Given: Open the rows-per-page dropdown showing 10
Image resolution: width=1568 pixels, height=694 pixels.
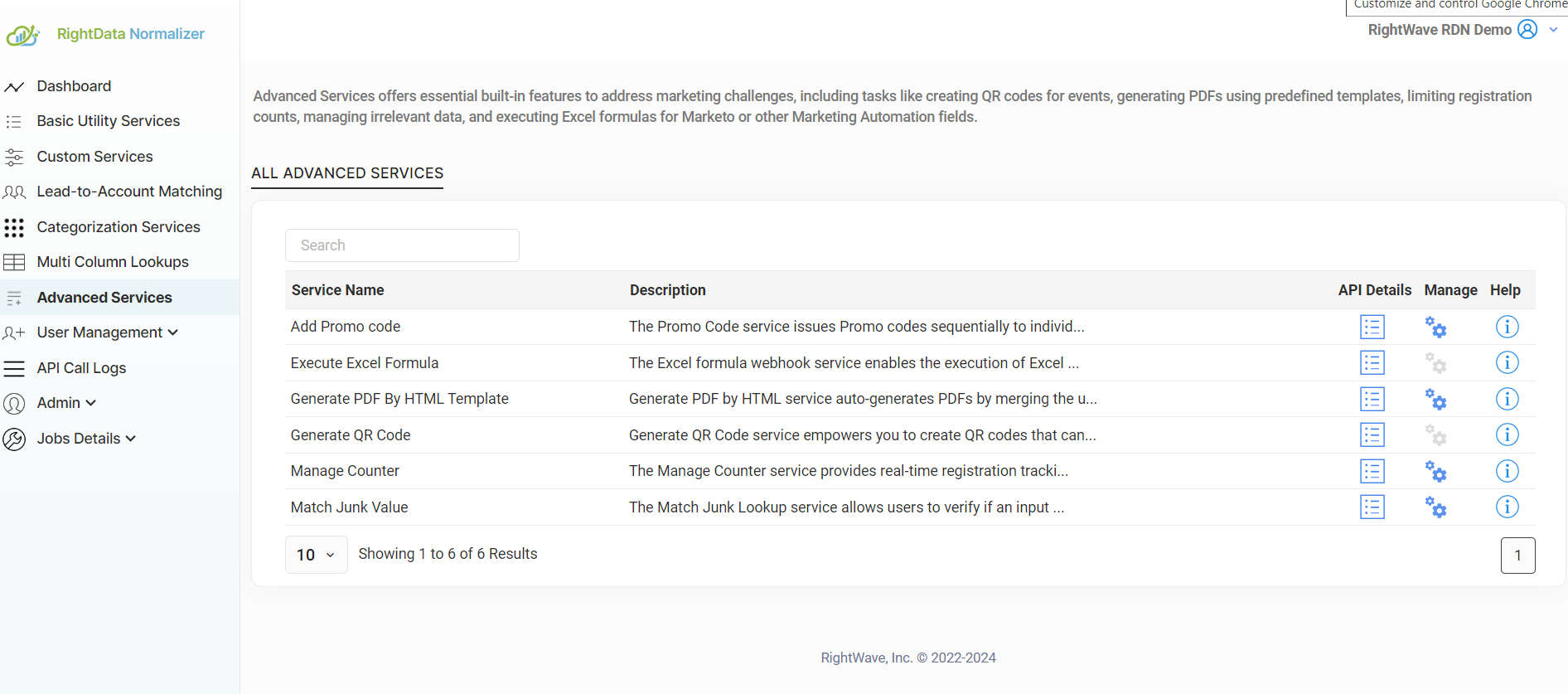Looking at the screenshot, I should 316,555.
